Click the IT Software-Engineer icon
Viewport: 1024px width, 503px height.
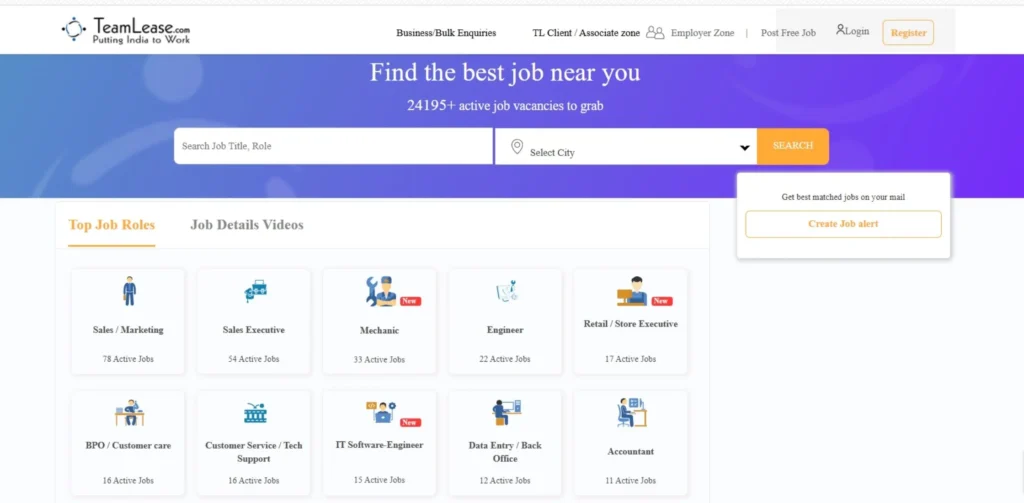pos(381,412)
